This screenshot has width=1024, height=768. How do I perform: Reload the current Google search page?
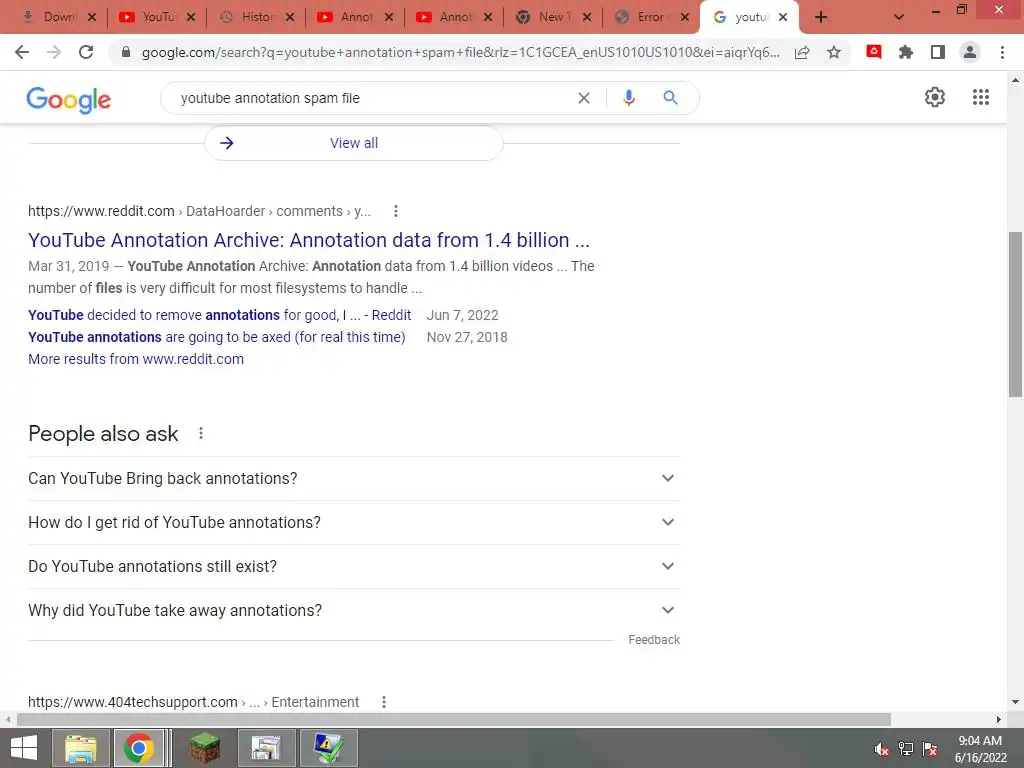86,52
